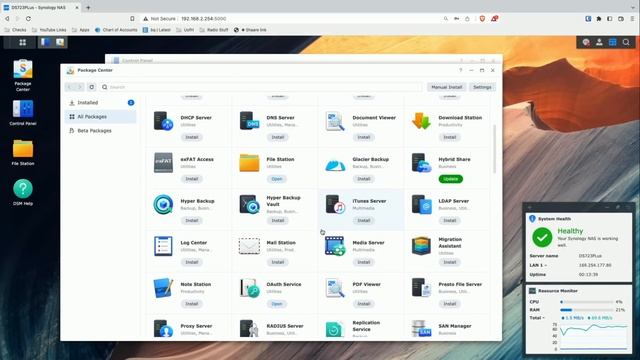640x360 pixels.
Task: Click File Station package icon in list
Action: point(249,163)
